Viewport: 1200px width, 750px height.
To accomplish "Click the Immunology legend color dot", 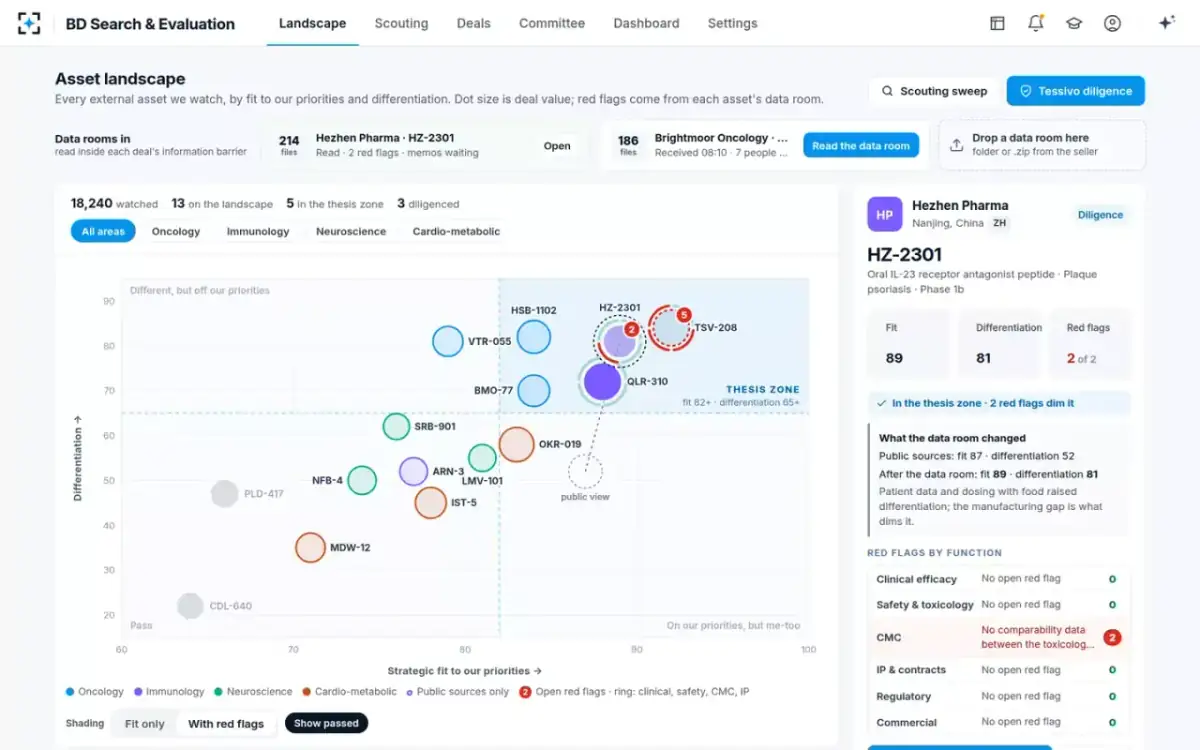I will point(138,691).
